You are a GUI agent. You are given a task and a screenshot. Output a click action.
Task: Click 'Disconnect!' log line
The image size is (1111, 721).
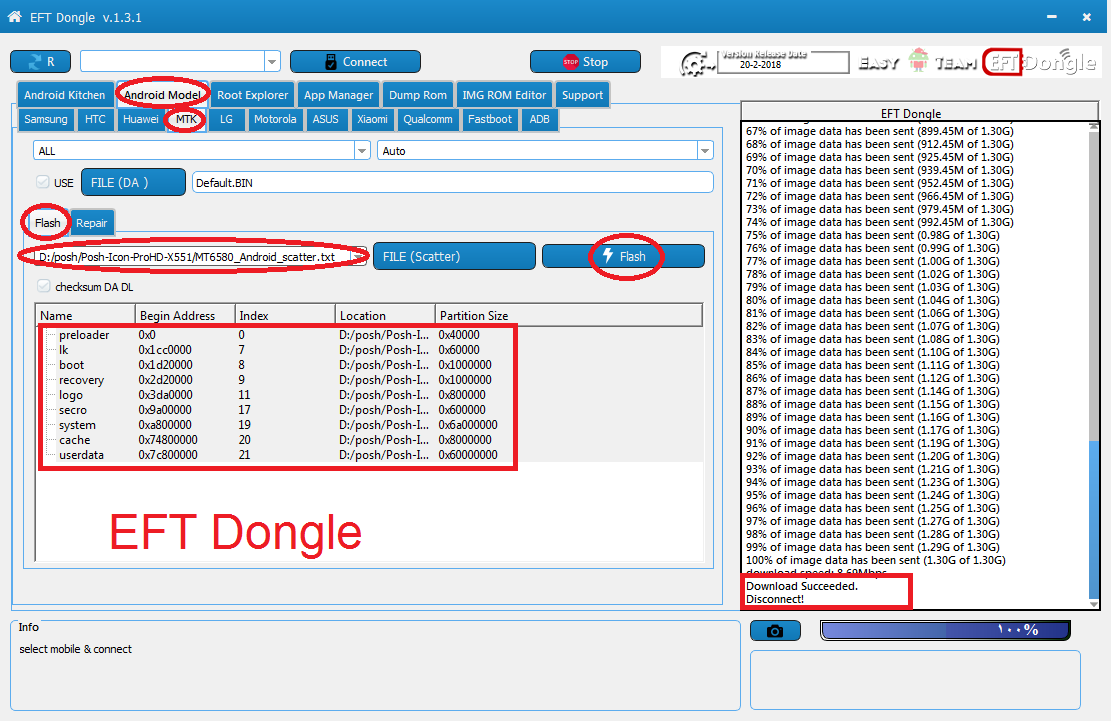tap(775, 599)
